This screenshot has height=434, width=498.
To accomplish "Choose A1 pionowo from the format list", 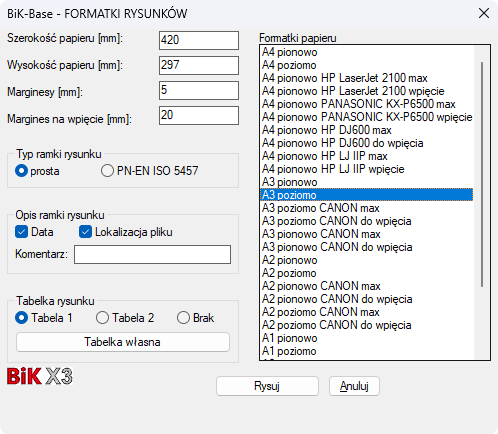I will tap(366, 338).
